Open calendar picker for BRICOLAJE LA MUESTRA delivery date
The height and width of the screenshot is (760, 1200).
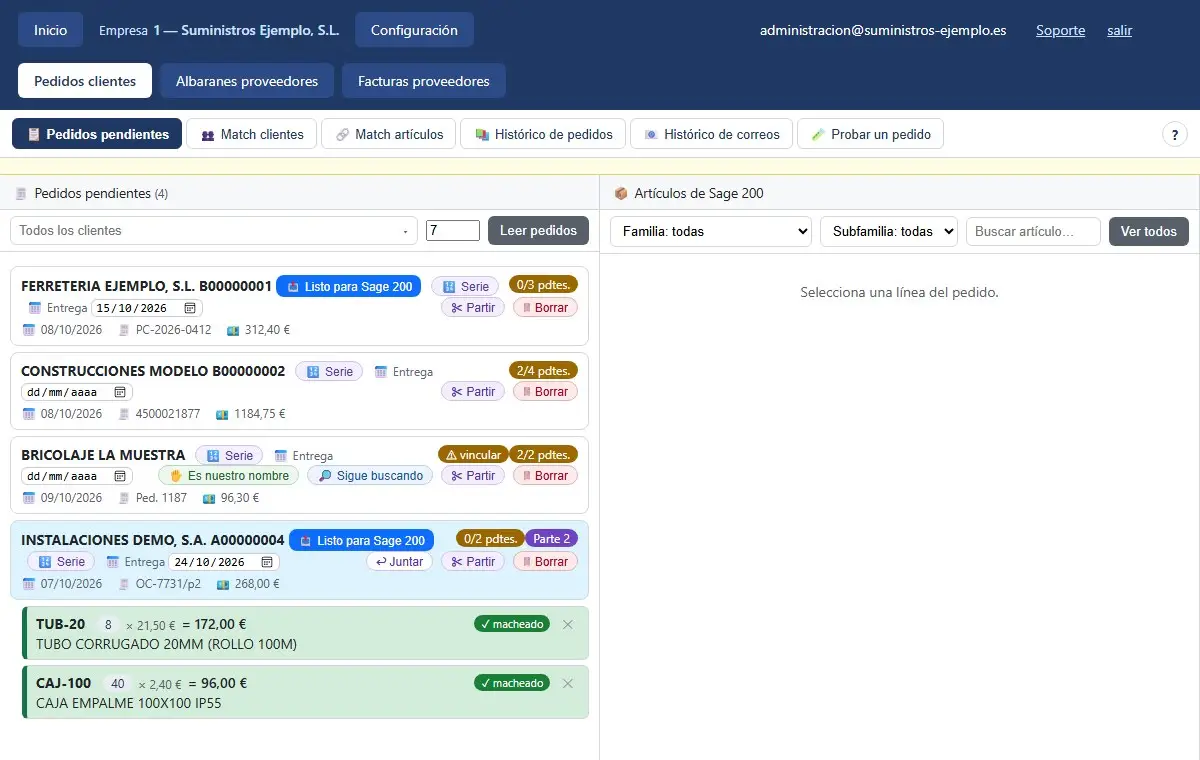point(120,476)
